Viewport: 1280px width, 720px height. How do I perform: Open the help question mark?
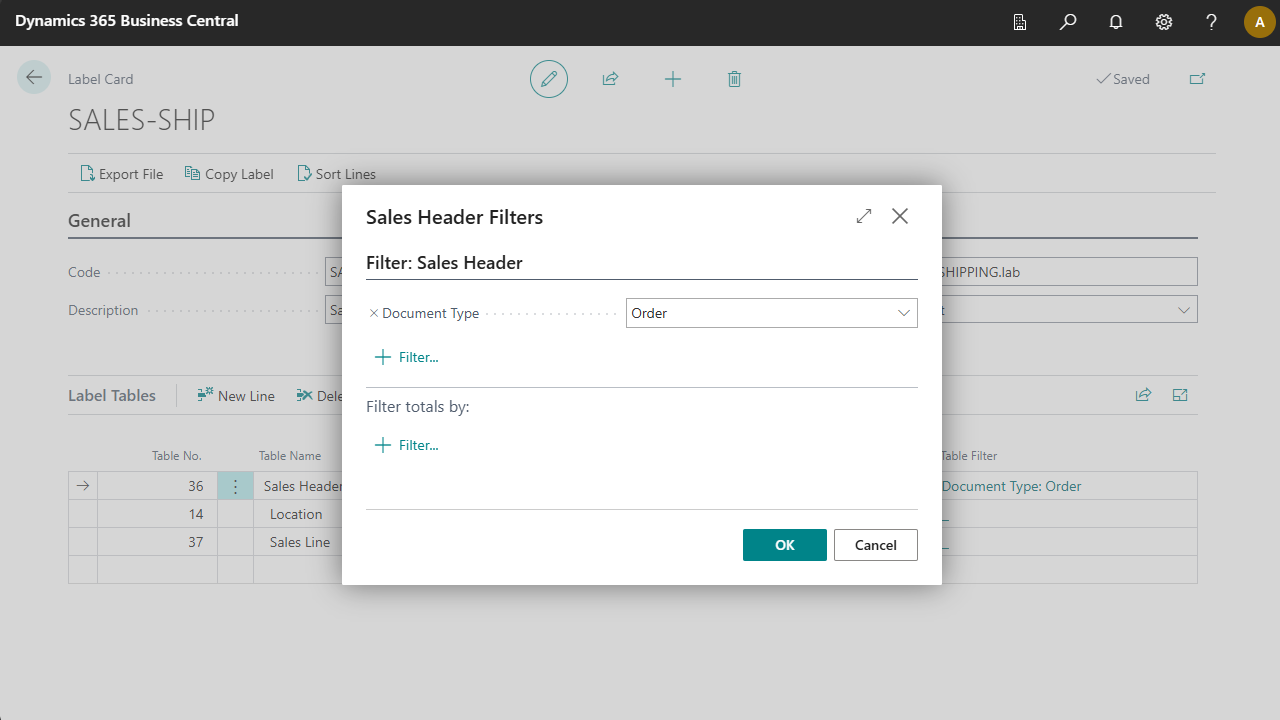pos(1211,21)
